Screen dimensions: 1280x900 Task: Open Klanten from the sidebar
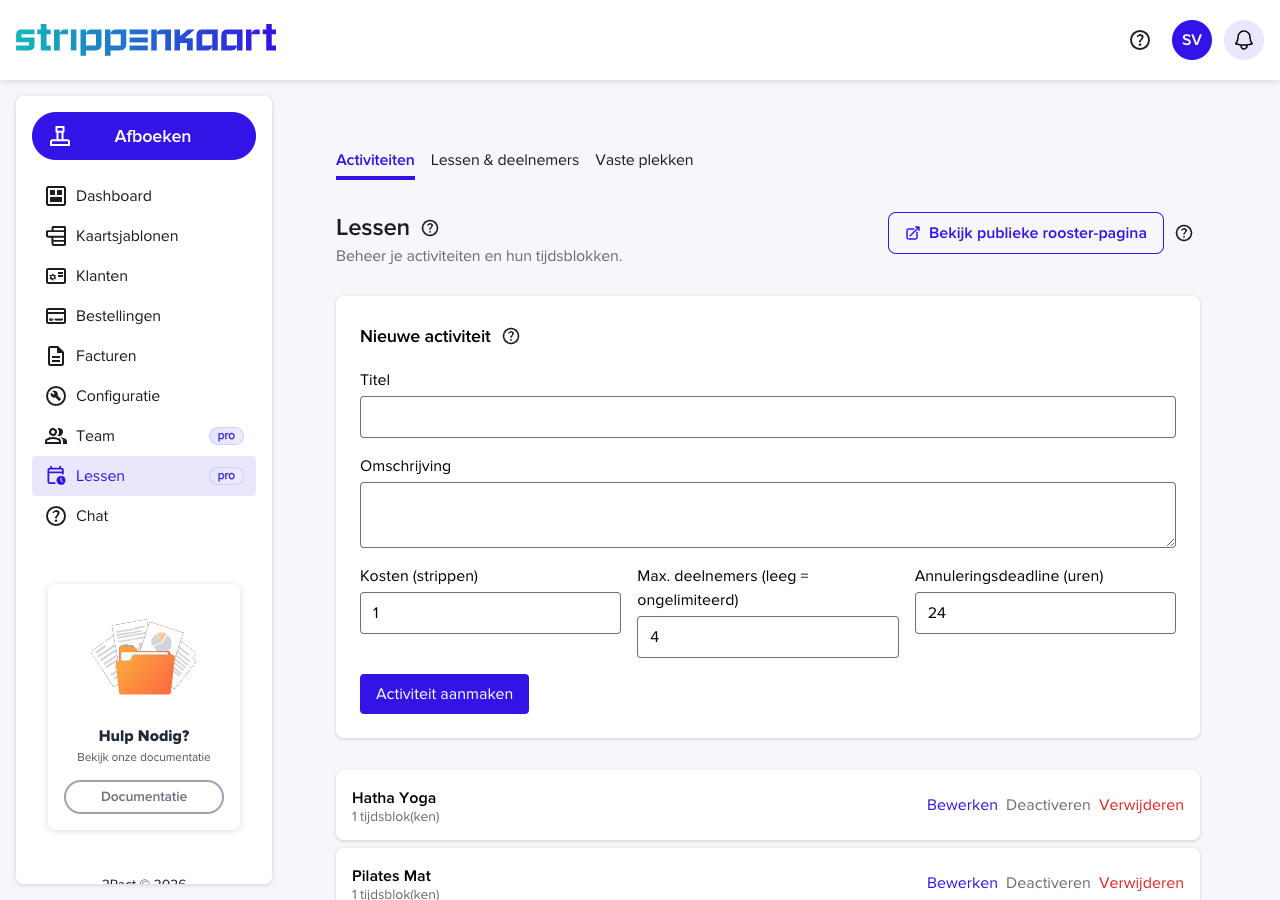click(x=144, y=276)
